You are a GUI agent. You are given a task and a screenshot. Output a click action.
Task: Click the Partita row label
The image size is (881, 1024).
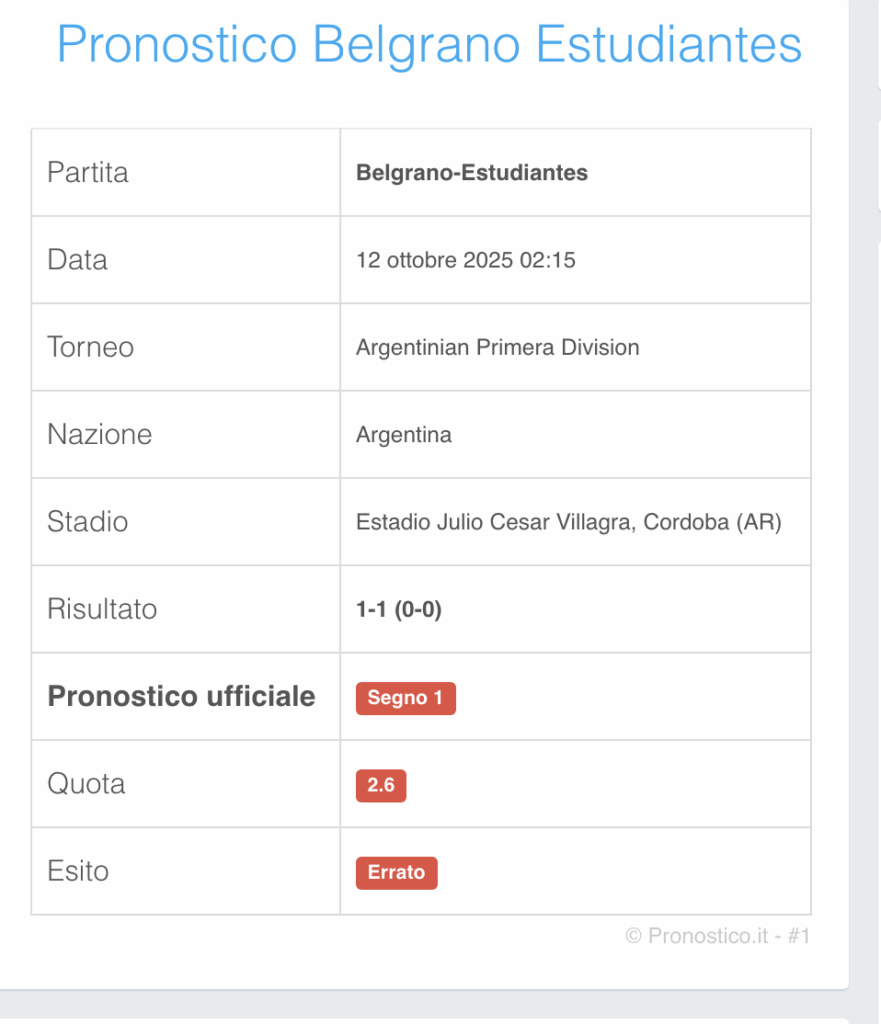[88, 172]
